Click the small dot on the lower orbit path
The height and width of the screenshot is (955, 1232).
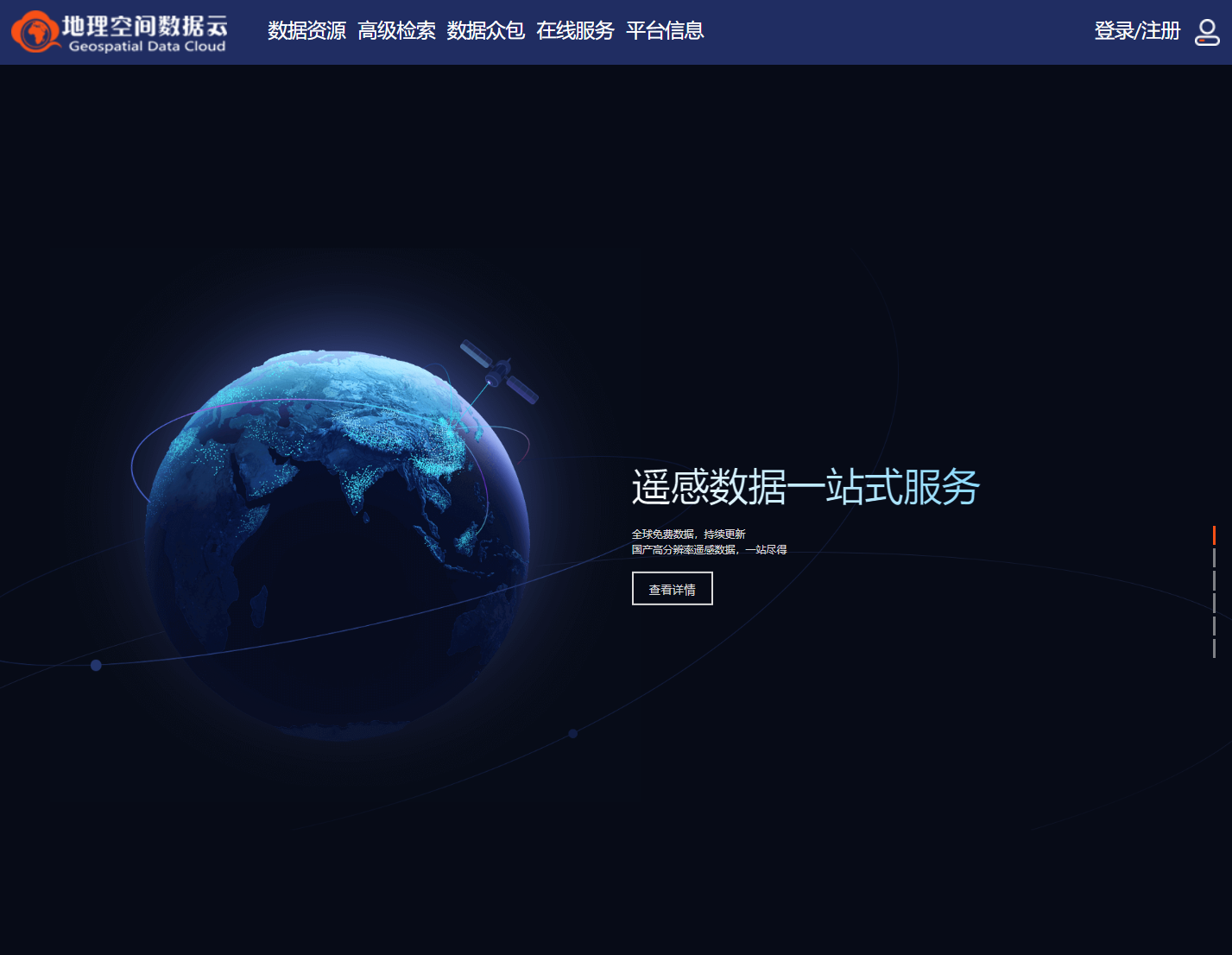572,733
